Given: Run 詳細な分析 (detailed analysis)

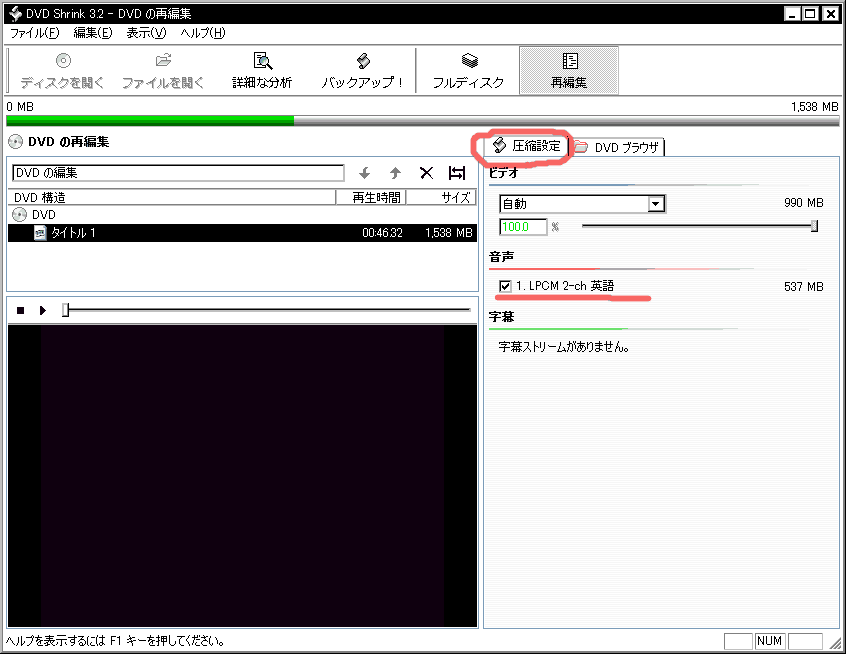Looking at the screenshot, I should pos(262,71).
